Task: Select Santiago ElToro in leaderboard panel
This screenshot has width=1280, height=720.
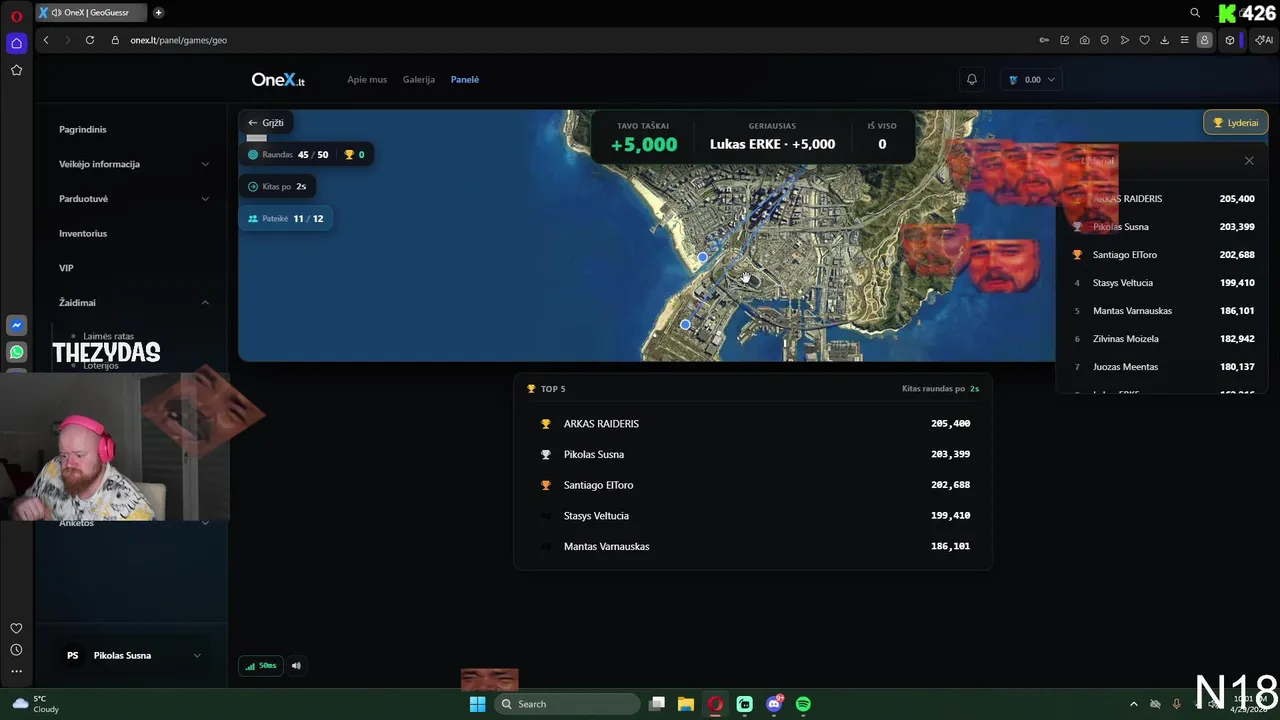Action: click(1162, 255)
